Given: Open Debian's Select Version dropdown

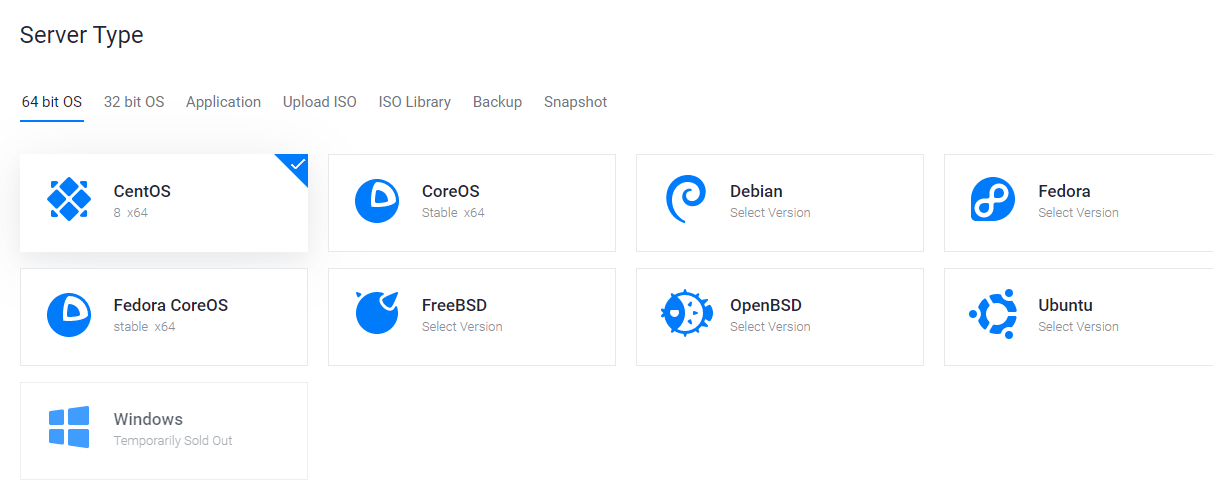Looking at the screenshot, I should [x=770, y=213].
